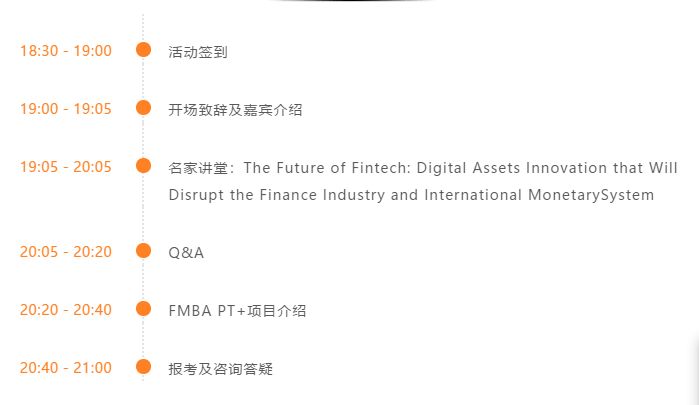Click the 19:05 - 20:05 time label
Viewport: 699px width, 405px height.
pos(66,167)
